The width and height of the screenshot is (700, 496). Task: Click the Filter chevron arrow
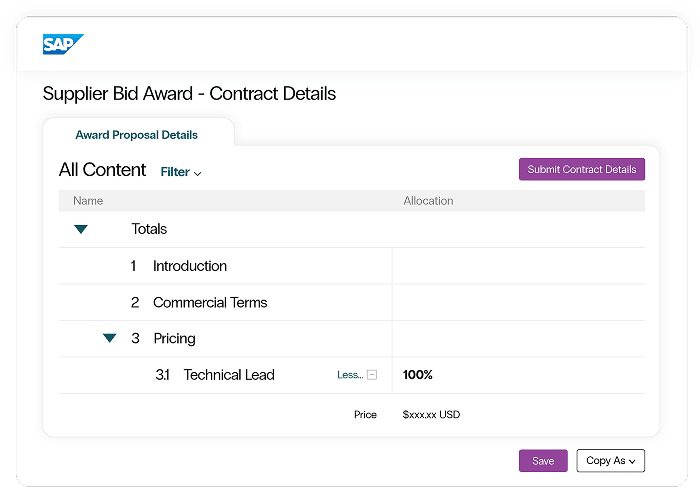tap(197, 173)
